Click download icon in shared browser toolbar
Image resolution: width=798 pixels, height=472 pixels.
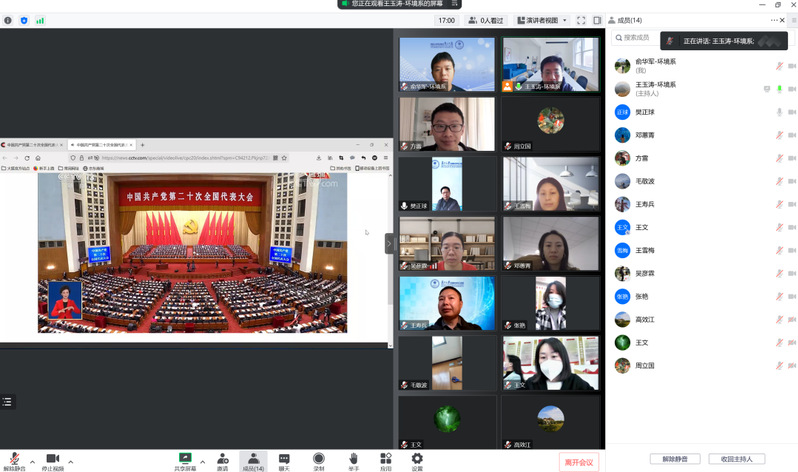point(319,158)
